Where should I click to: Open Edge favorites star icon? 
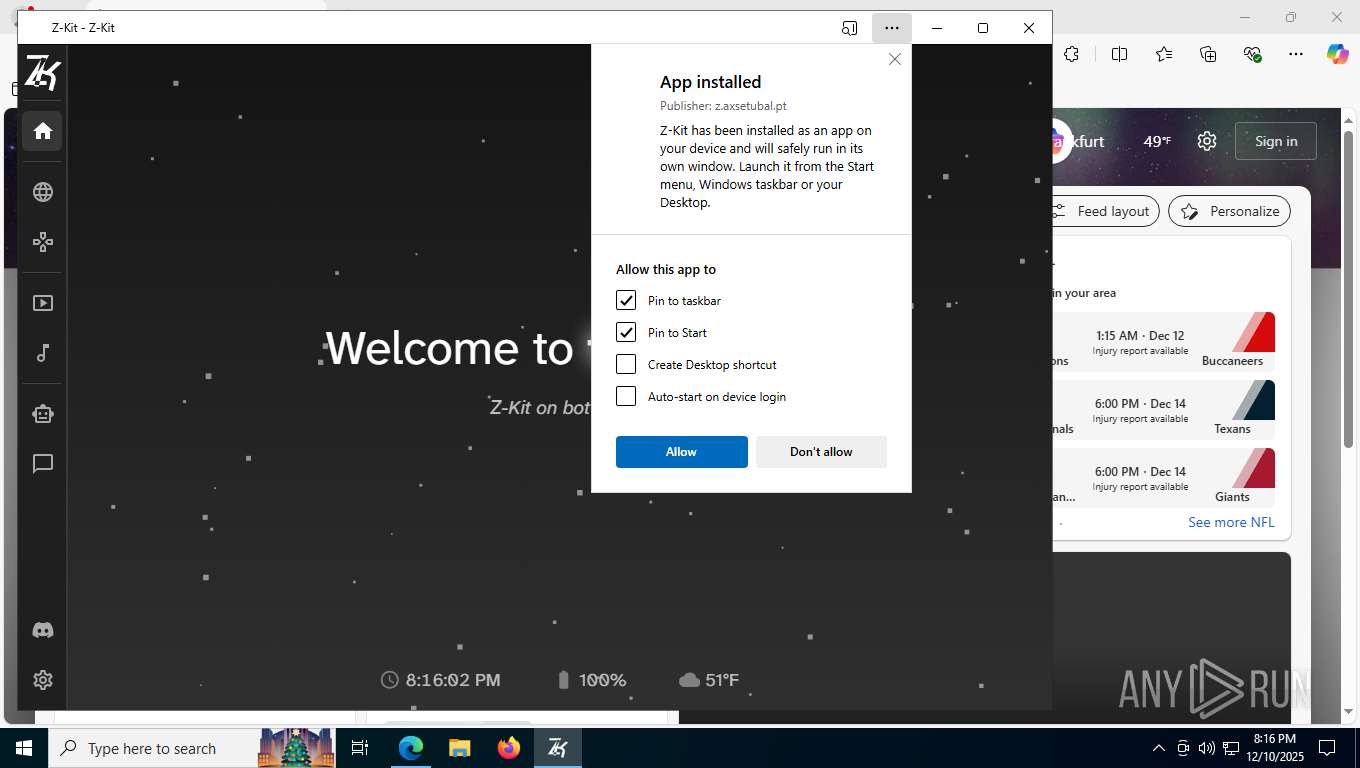pyautogui.click(x=1164, y=54)
